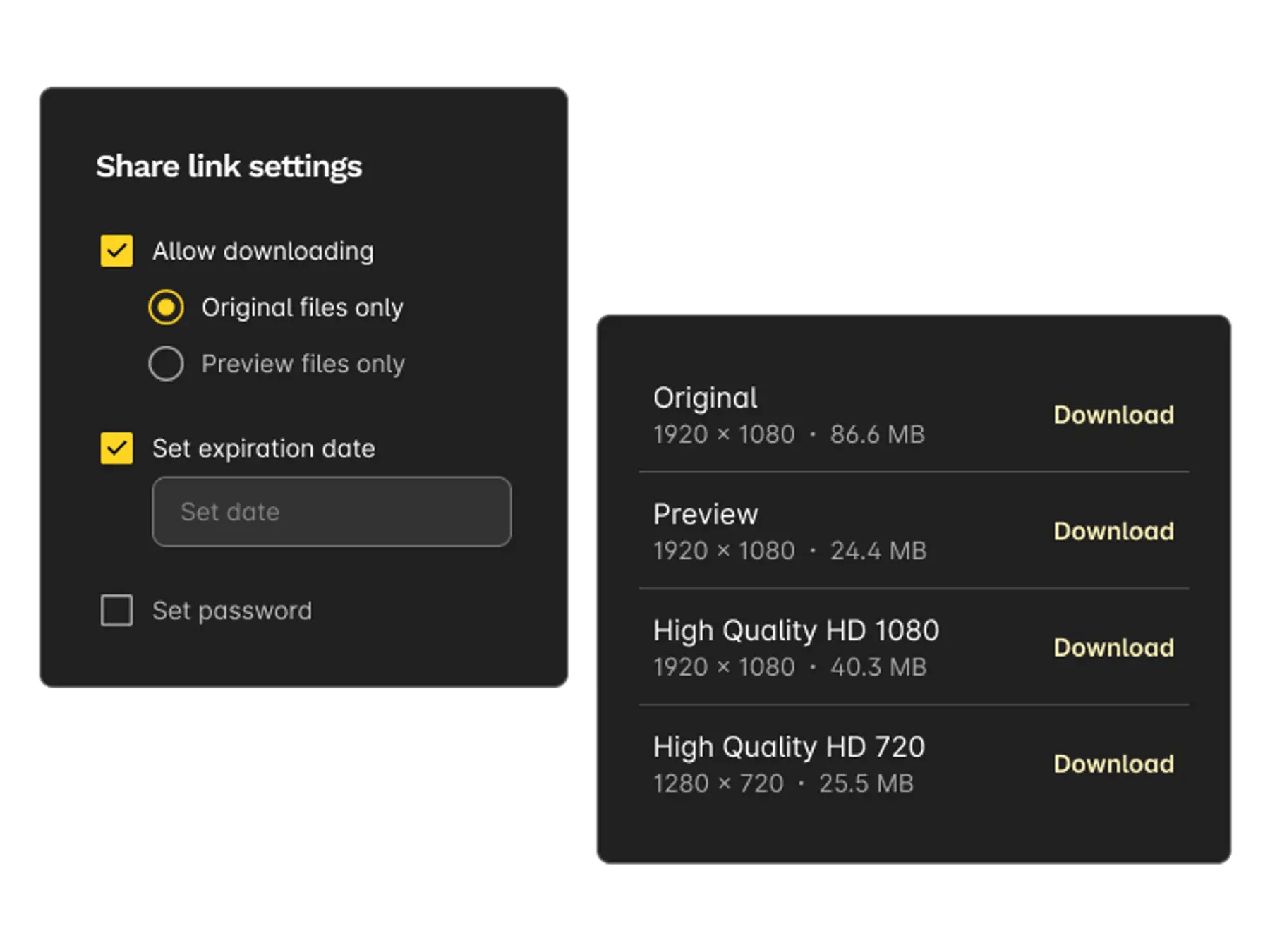Download the High Quality HD 1080 version
This screenshot has height=952, width=1270.
1113,648
